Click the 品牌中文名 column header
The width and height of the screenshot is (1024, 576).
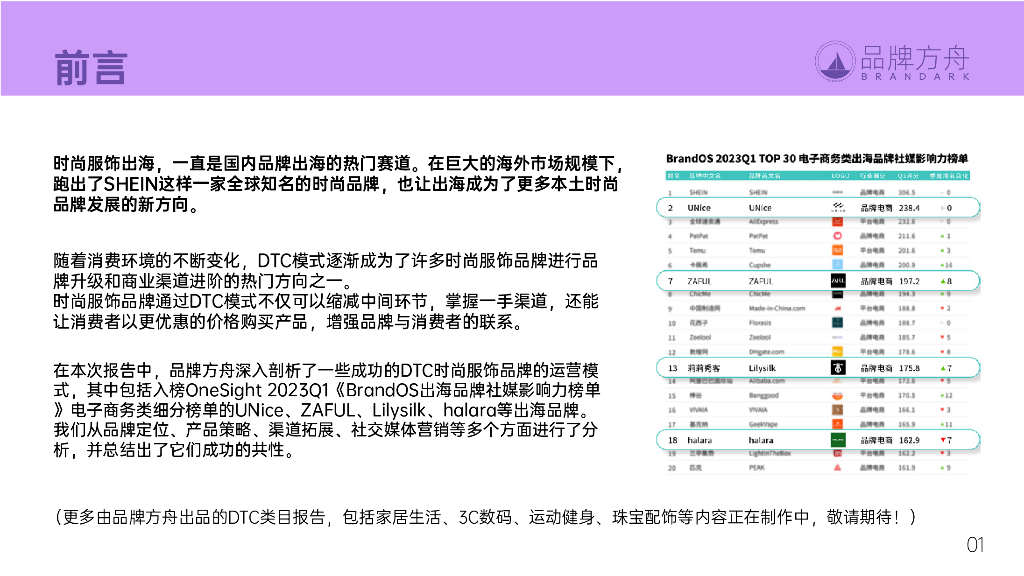pos(705,176)
